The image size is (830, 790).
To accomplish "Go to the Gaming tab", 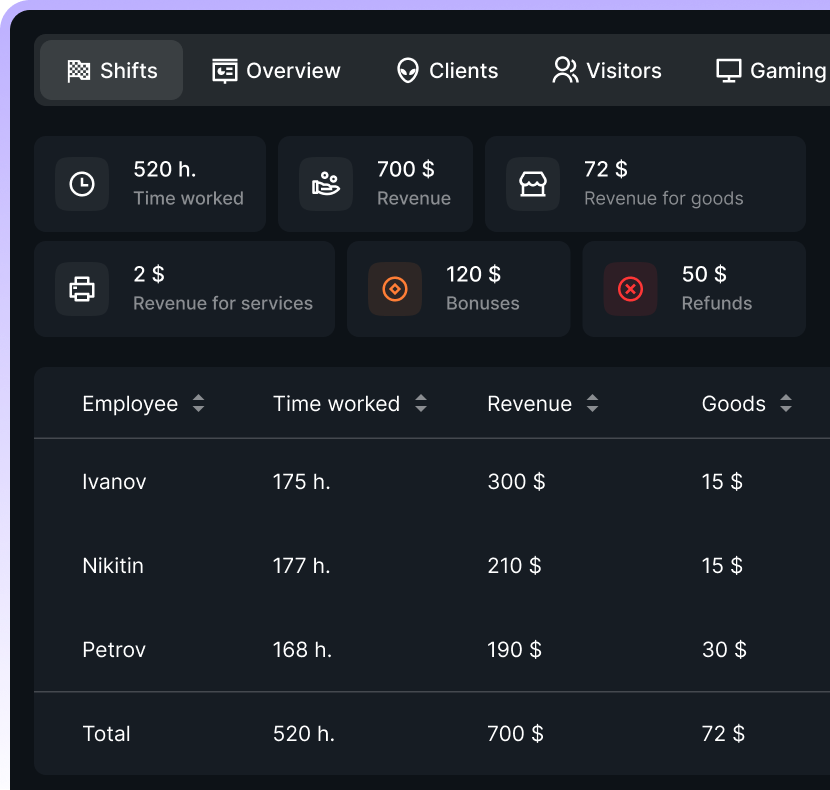I will pyautogui.click(x=772, y=71).
